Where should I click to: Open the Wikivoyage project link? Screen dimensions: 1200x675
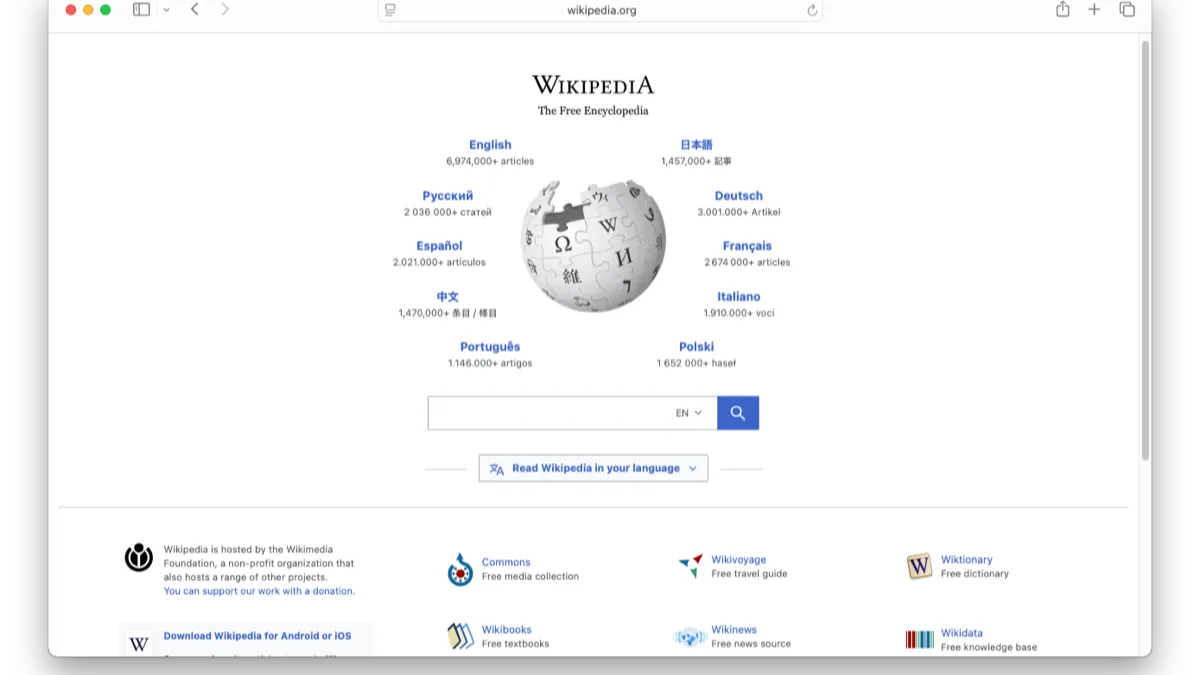tap(739, 560)
